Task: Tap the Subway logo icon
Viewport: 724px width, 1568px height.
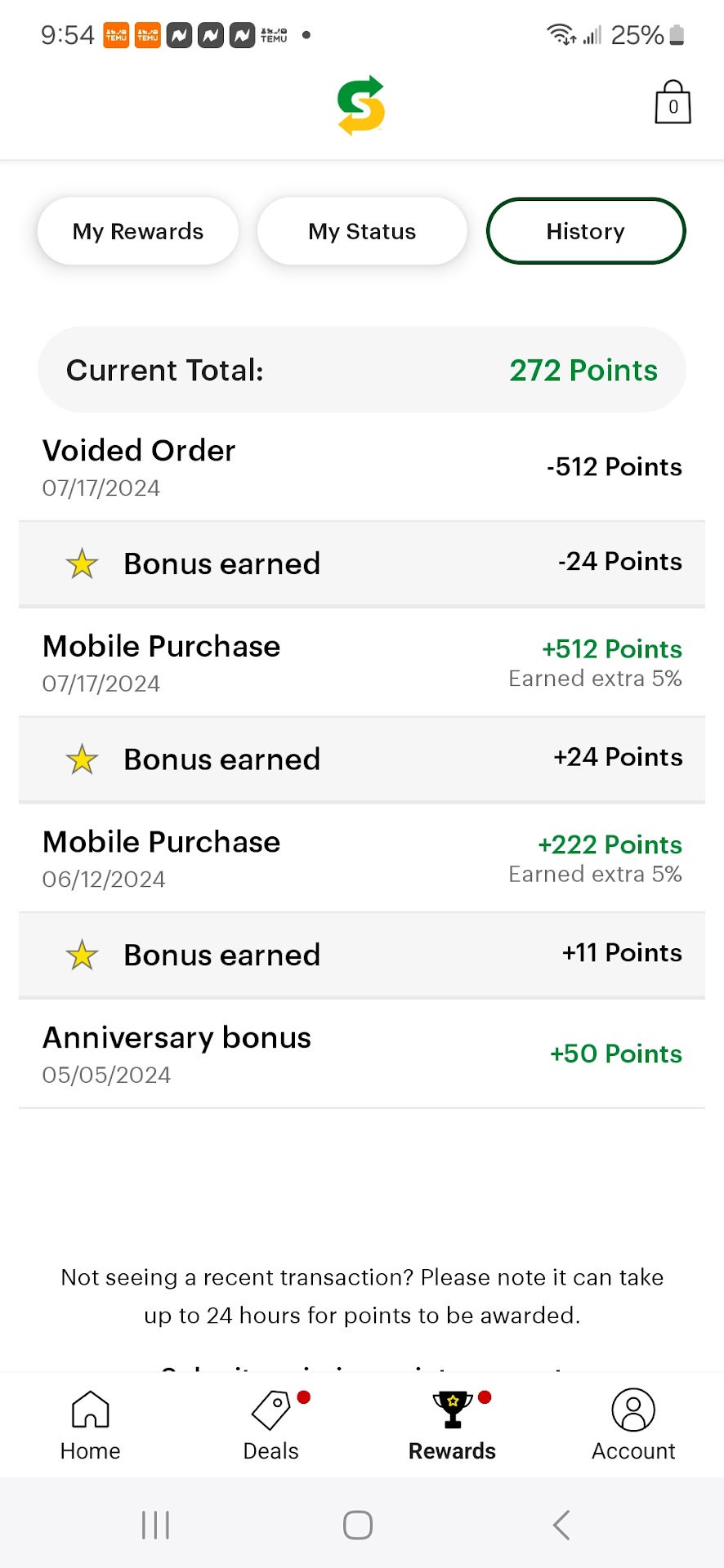Action: click(361, 105)
